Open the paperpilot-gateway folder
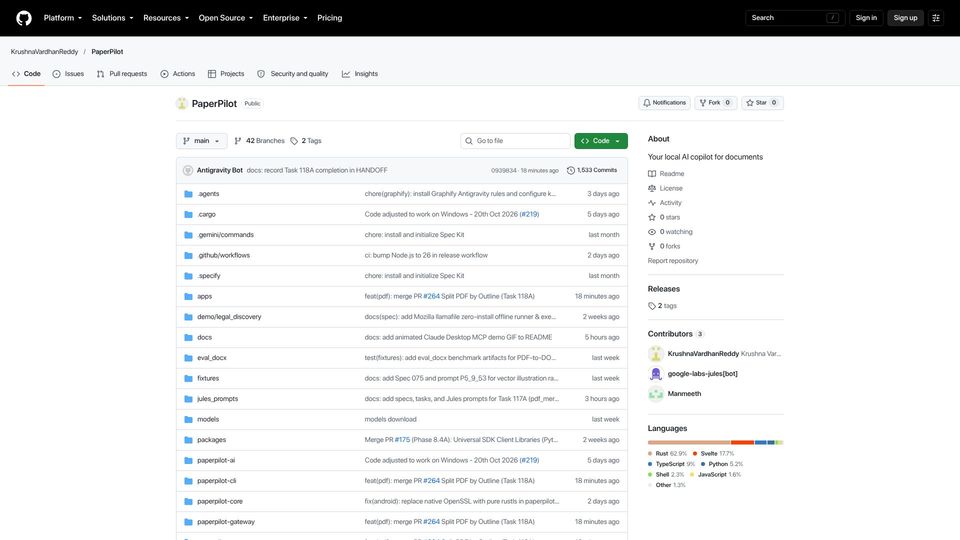960x540 pixels. pos(226,522)
